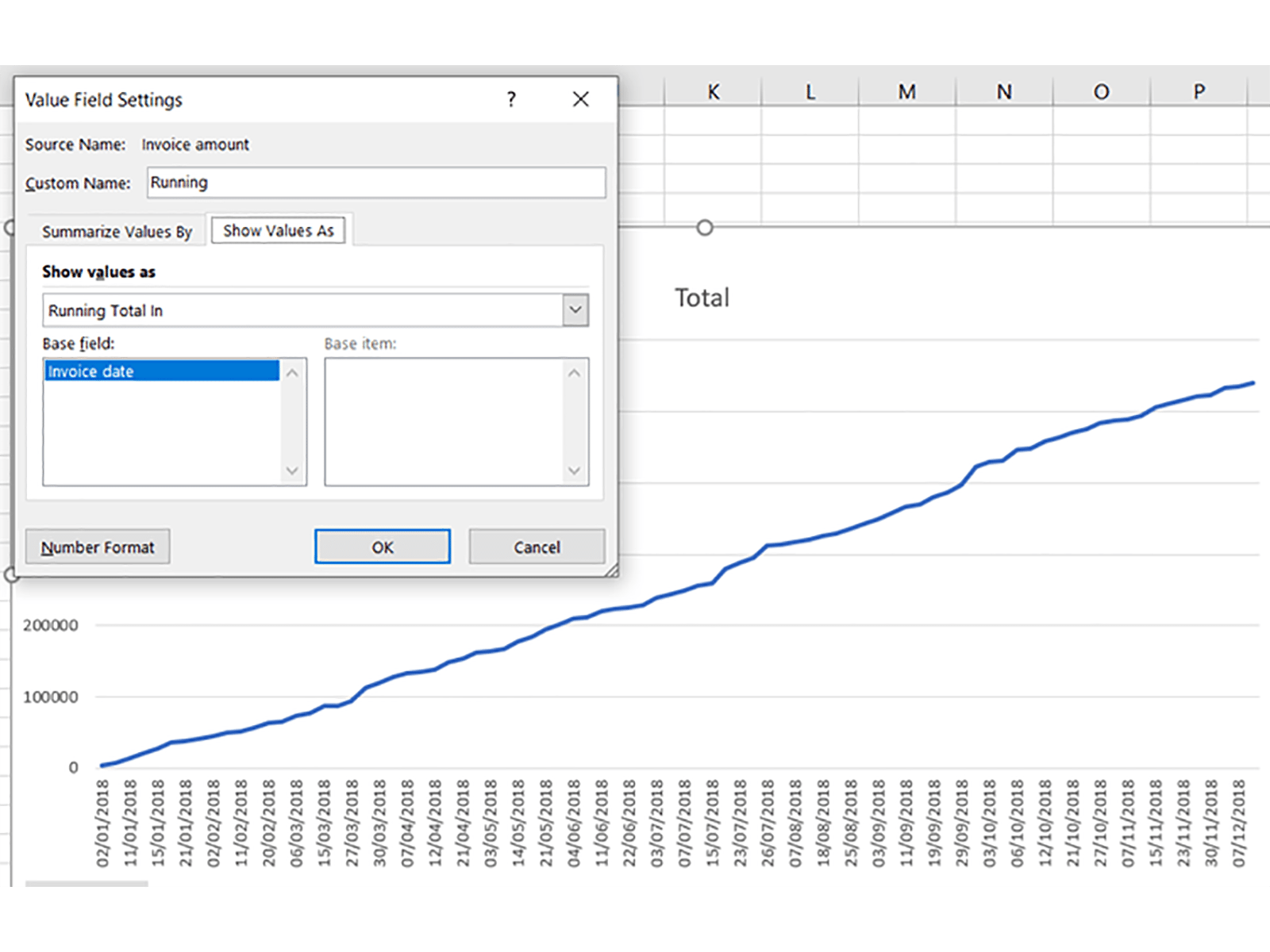Screen dimensions: 1270x952
Task: Click the dialog resize grip corner
Action: coord(611,570)
